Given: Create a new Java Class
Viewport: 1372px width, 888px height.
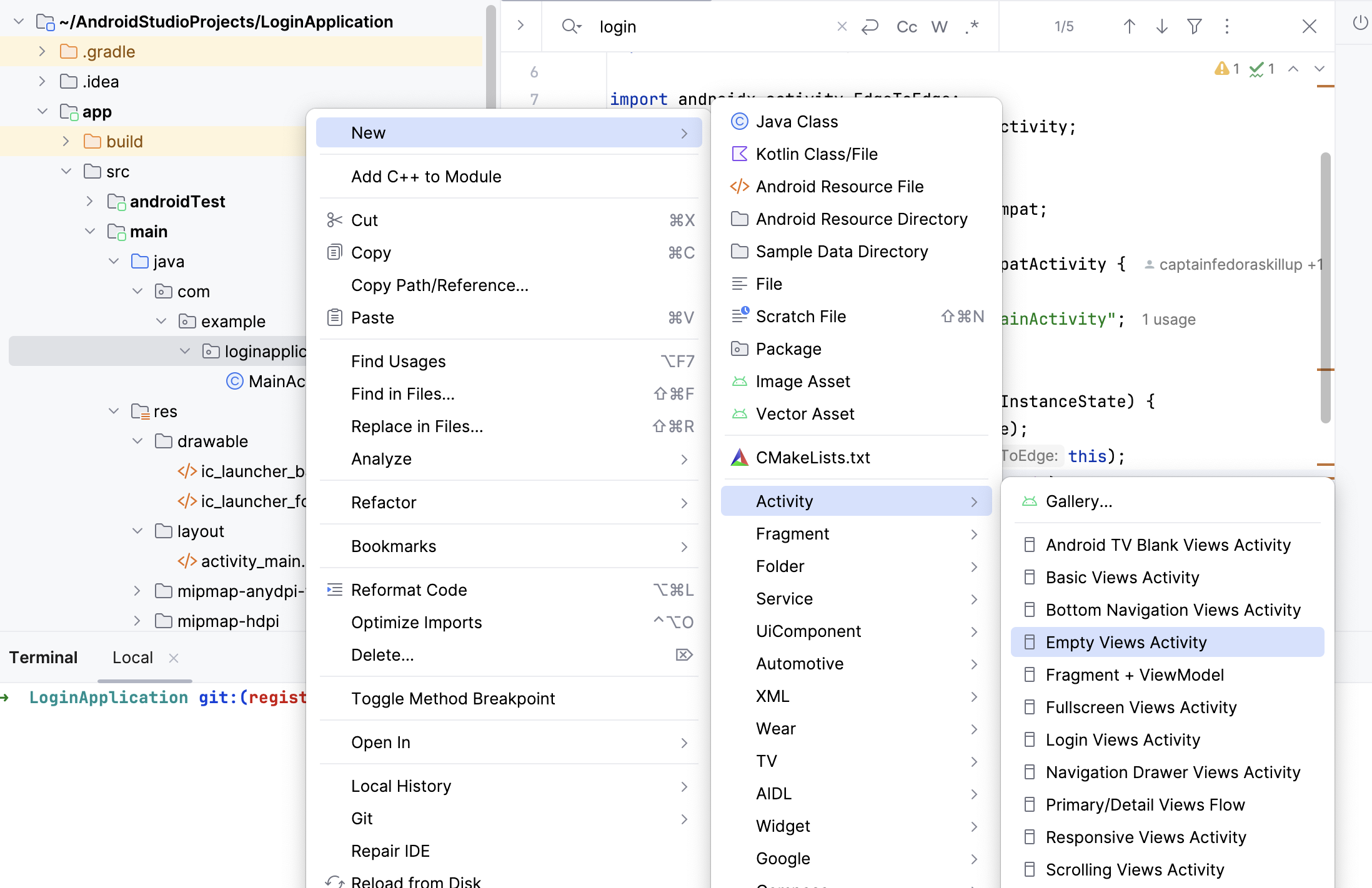Looking at the screenshot, I should click(x=857, y=121).
